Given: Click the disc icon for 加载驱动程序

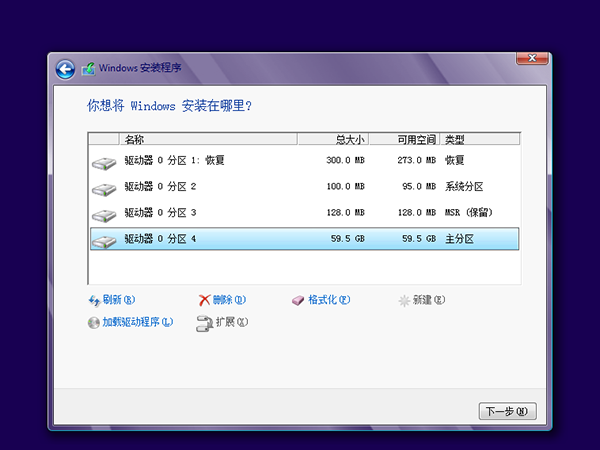Looking at the screenshot, I should pyautogui.click(x=93, y=323).
